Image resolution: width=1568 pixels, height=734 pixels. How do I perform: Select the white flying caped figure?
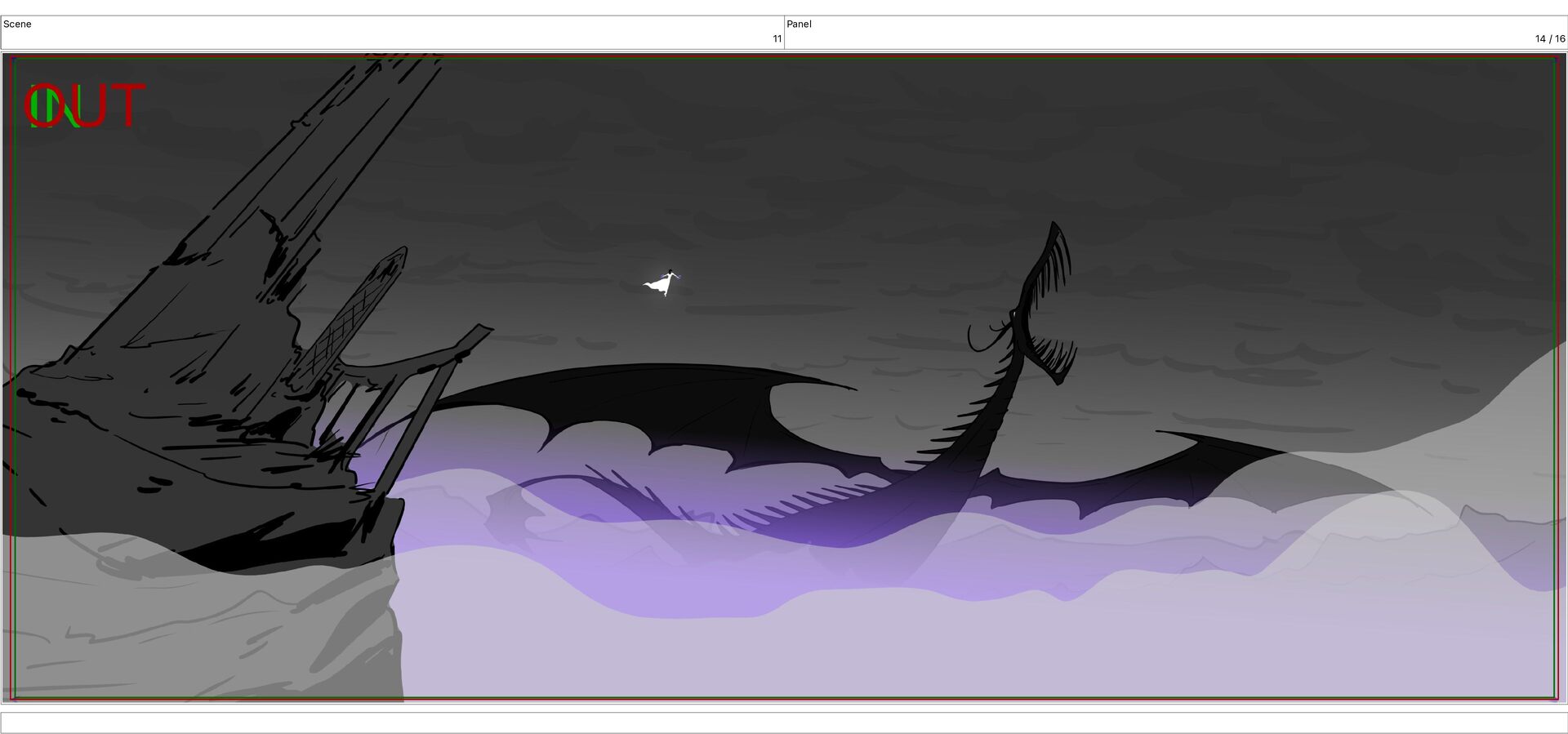click(x=661, y=282)
